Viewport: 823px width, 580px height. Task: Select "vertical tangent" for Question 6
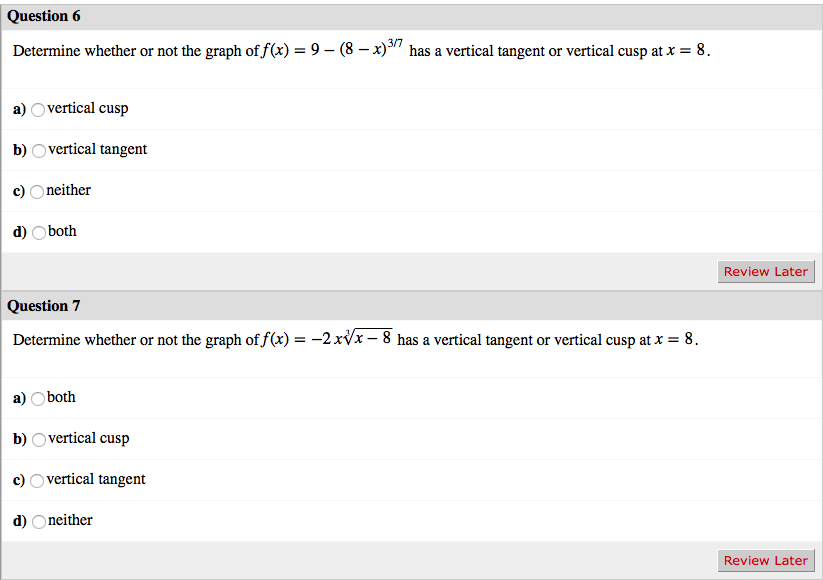[x=38, y=150]
